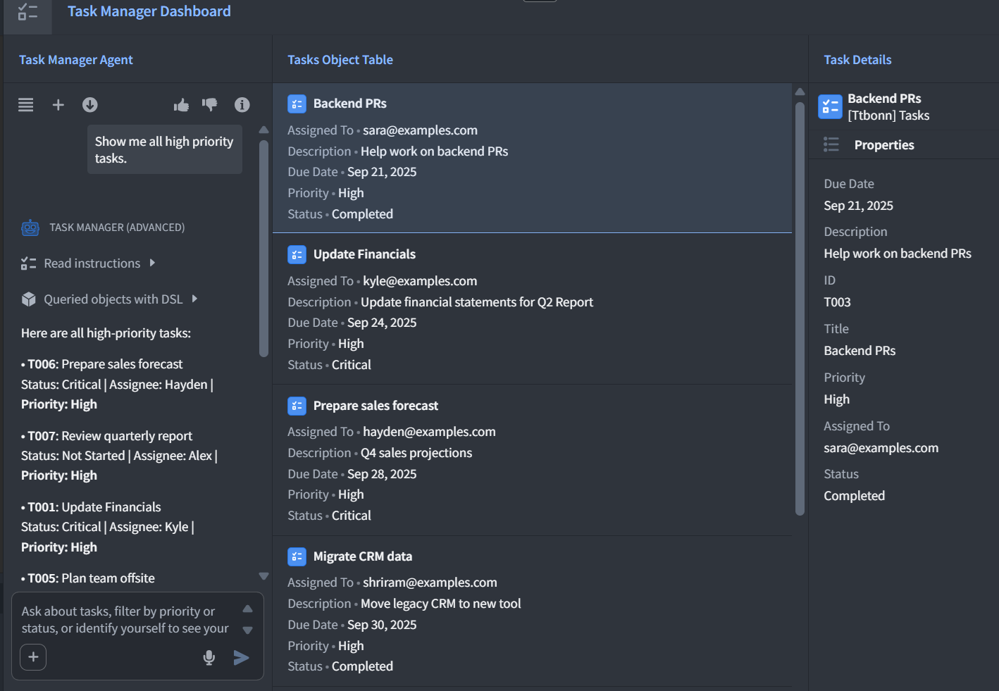Select the Task Manager Dashboard title tab
This screenshot has width=999, height=691.
point(149,11)
